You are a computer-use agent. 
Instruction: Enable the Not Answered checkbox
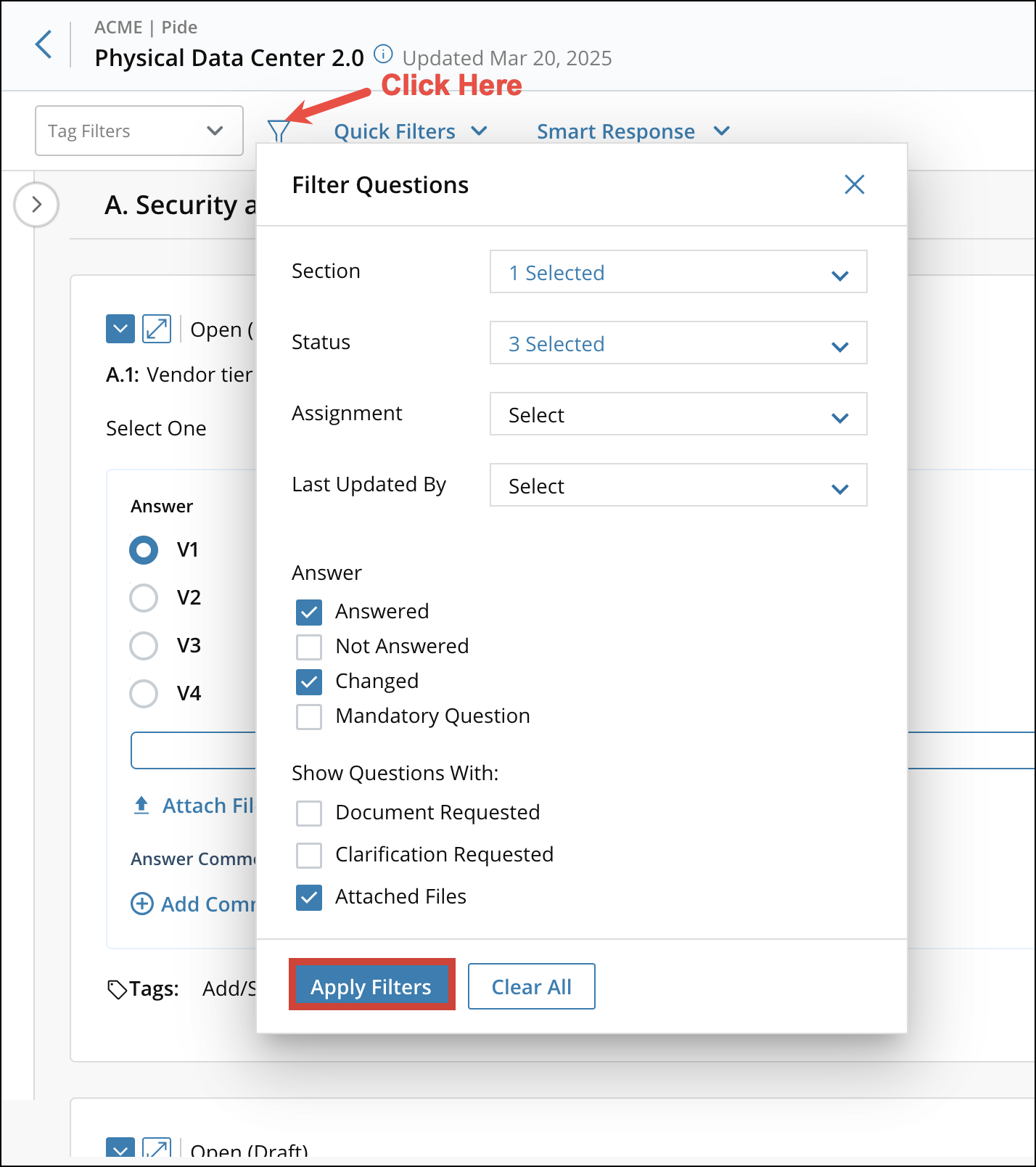pos(309,647)
